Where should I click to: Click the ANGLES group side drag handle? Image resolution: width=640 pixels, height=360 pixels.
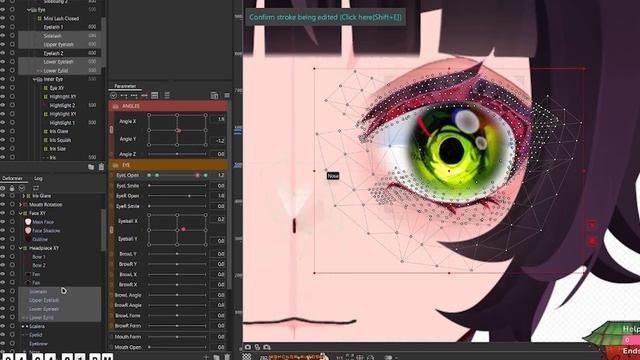(x=111, y=130)
